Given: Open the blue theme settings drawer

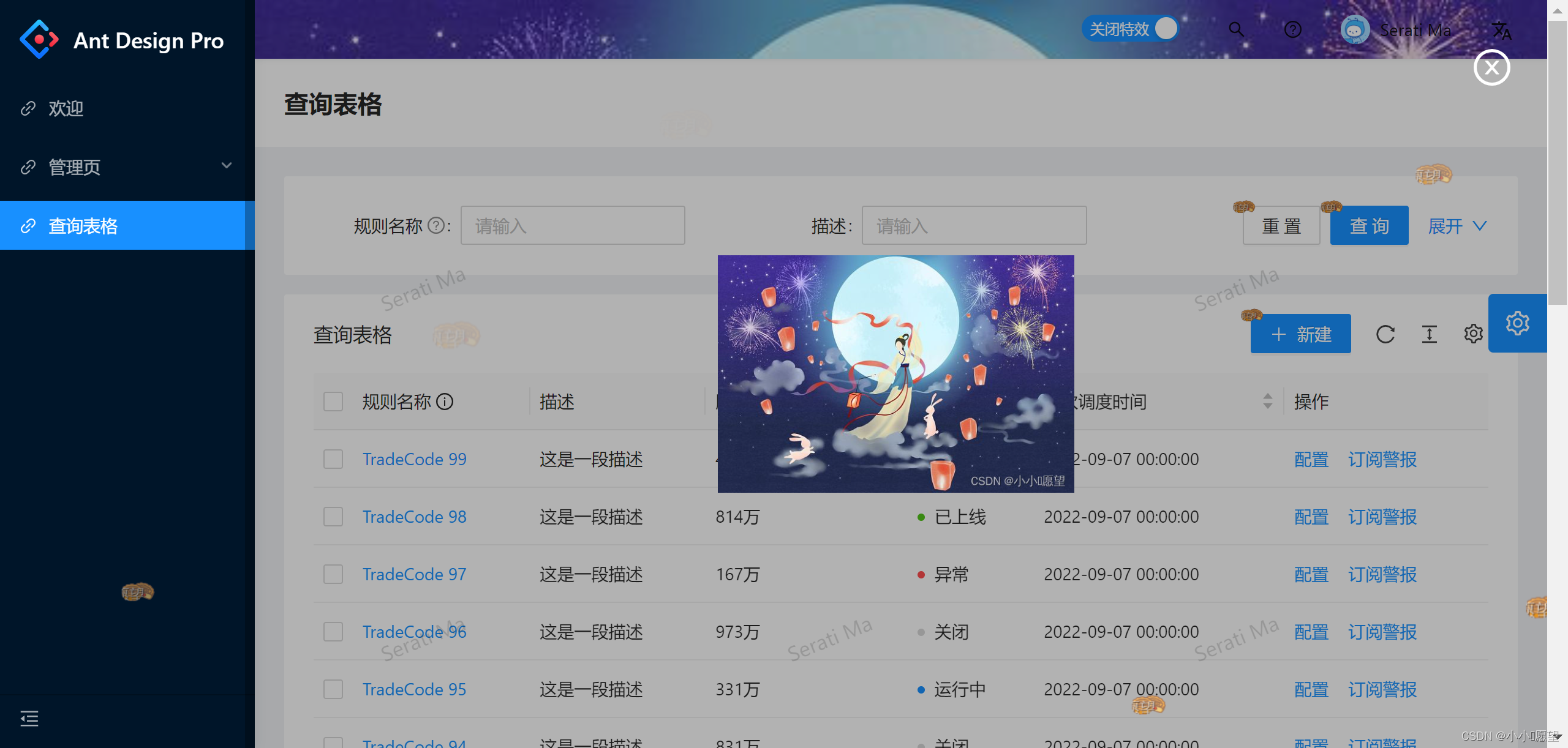Looking at the screenshot, I should [1517, 323].
